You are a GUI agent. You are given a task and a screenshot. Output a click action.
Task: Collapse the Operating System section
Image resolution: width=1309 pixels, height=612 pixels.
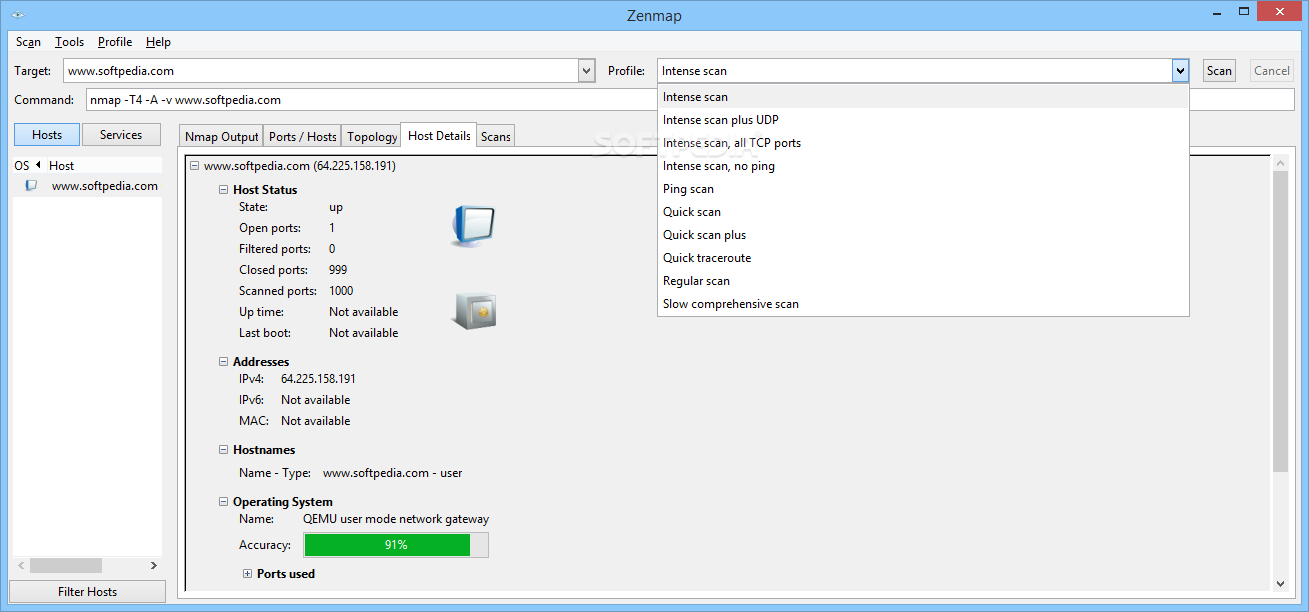click(x=224, y=502)
